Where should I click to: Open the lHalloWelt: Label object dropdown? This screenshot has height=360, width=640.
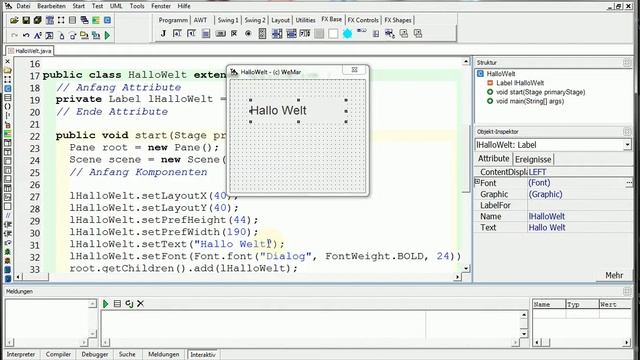(627, 145)
